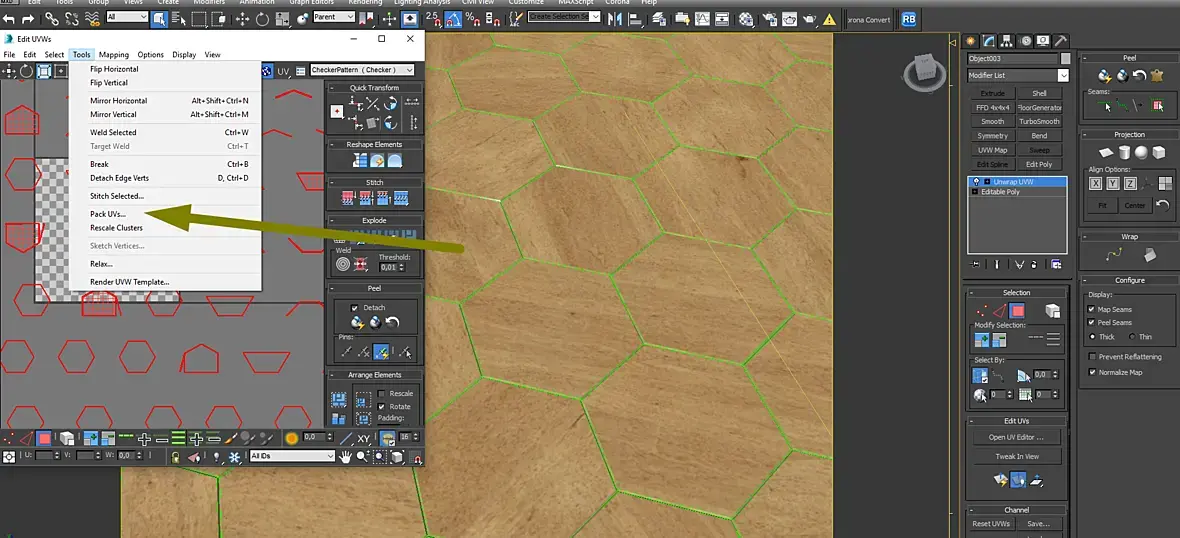Viewport: 1180px width, 538px height.
Task: Enable the Rescale checkbox
Action: point(382,394)
